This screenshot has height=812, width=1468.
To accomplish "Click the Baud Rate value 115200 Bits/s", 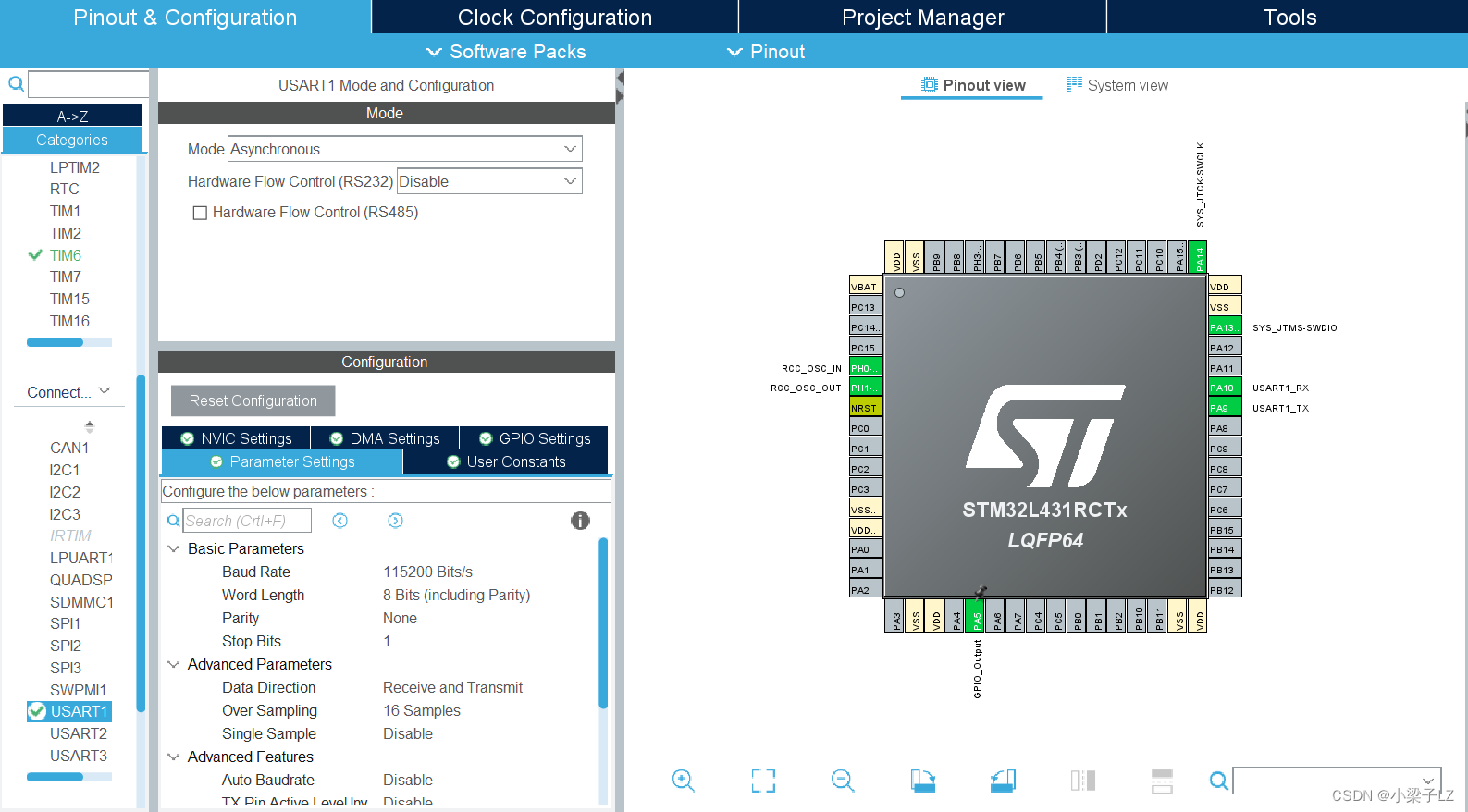I will 428,572.
